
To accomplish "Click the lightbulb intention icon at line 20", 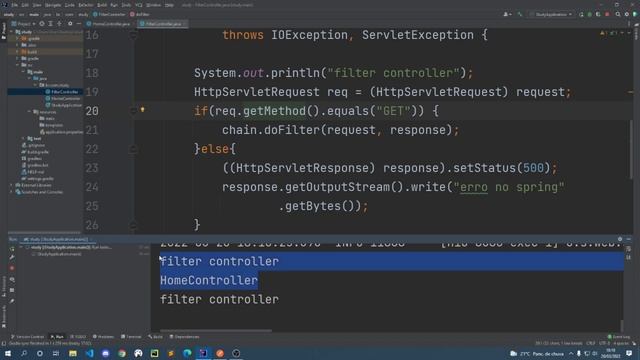I will tap(142, 109).
